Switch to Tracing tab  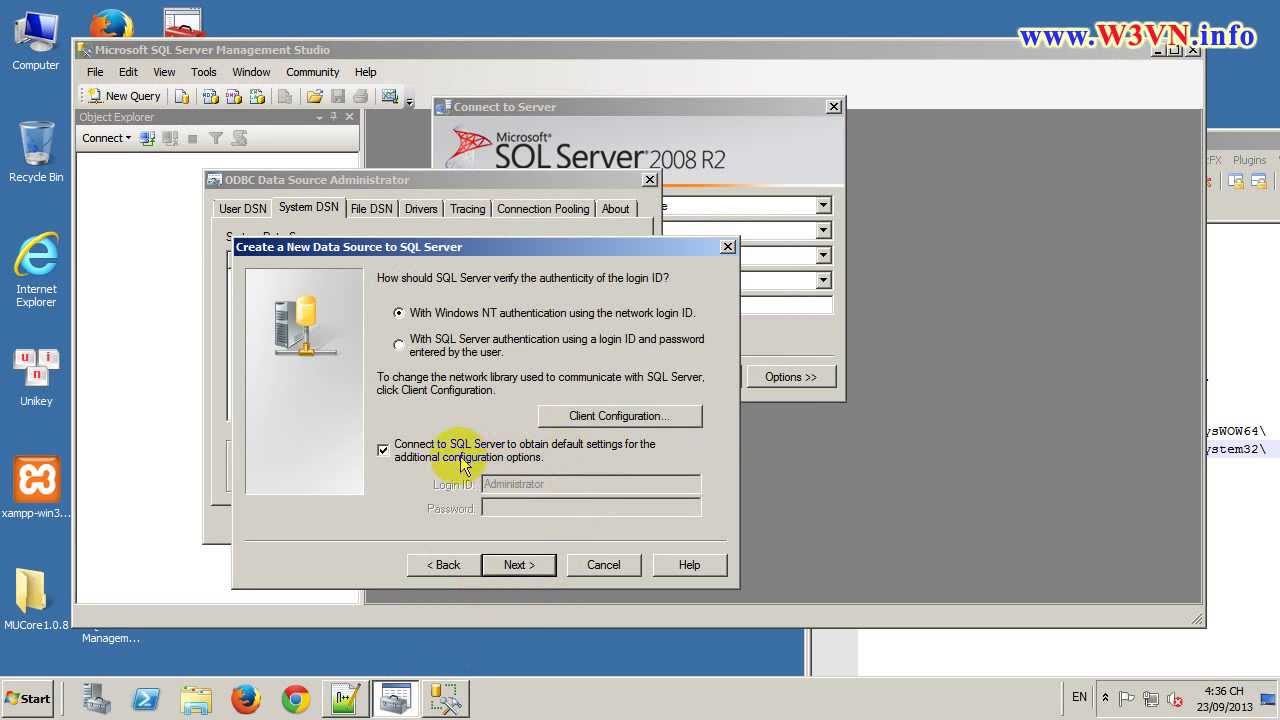467,209
